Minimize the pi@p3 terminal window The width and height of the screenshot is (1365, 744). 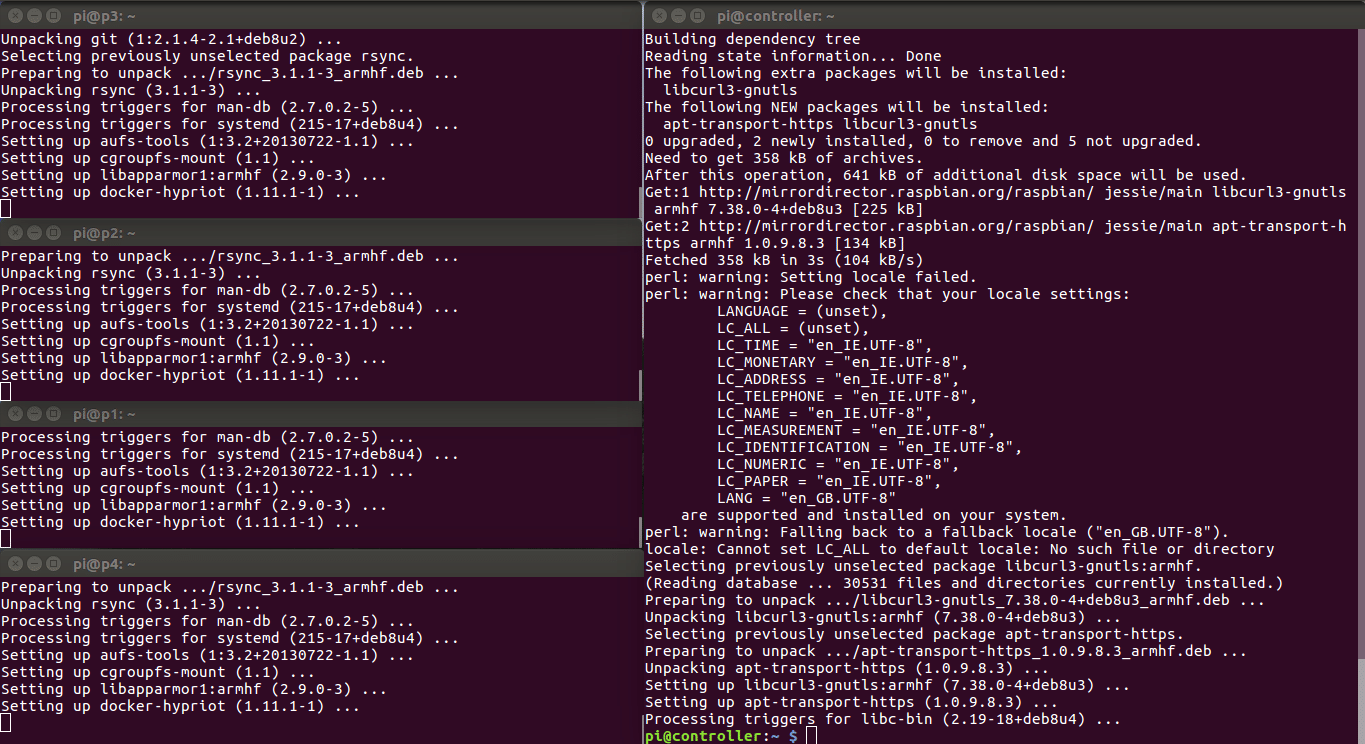point(33,15)
